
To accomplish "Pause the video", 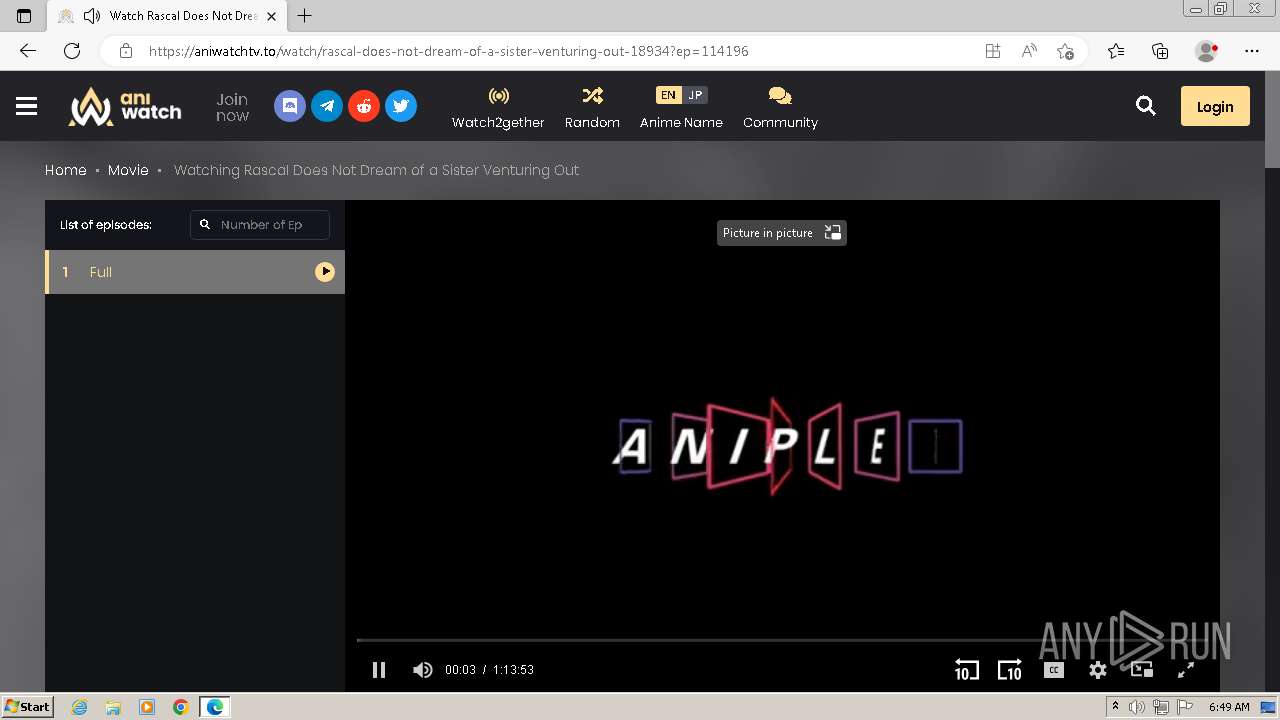I will (x=379, y=670).
